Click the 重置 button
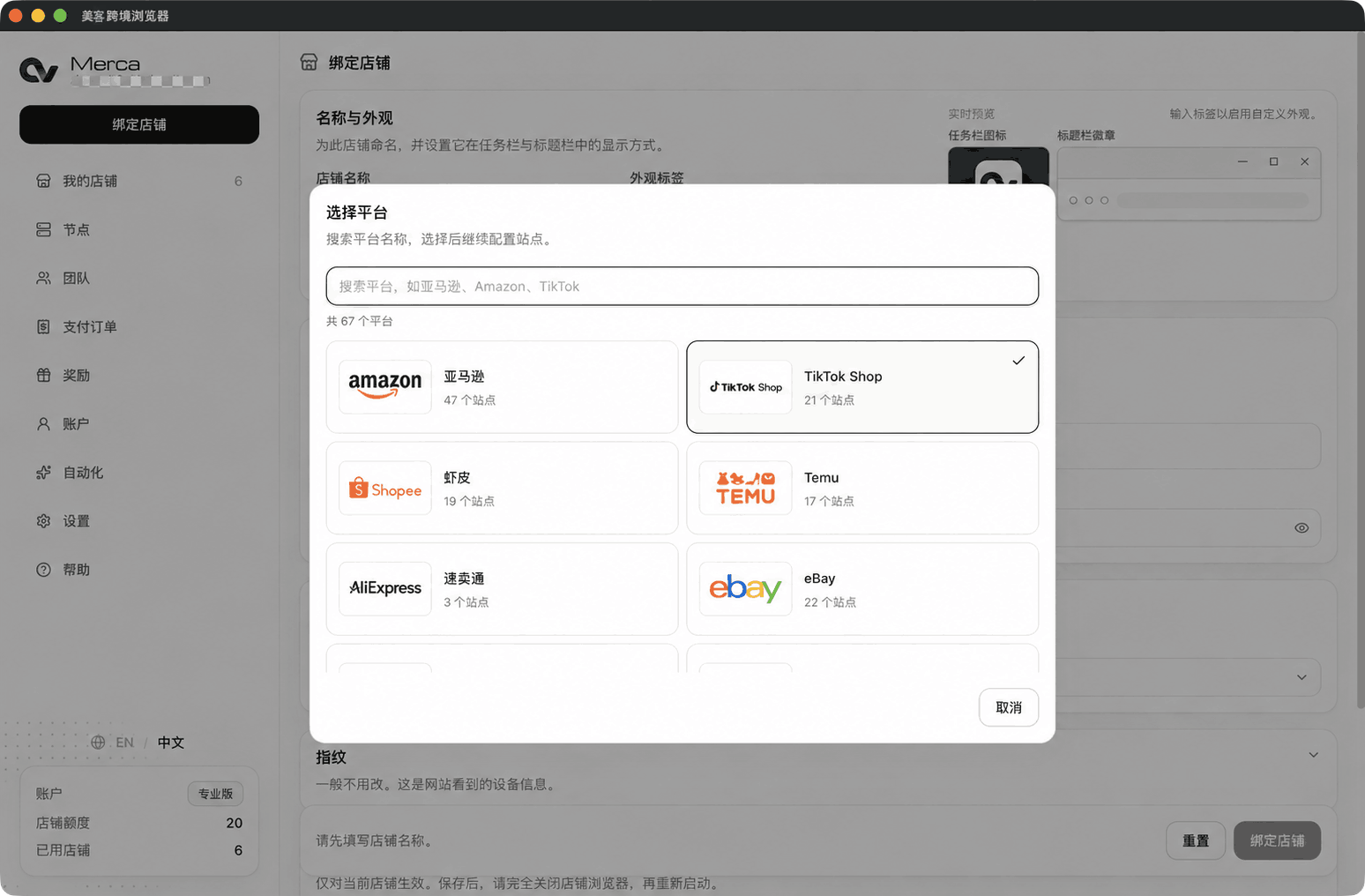Viewport: 1365px width, 896px height. 1196,840
